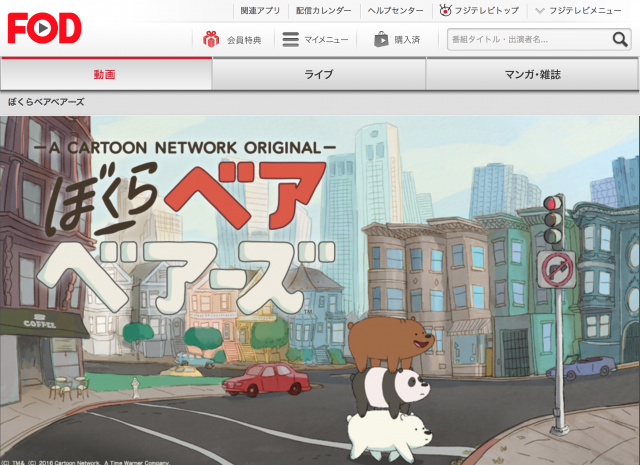Open the gift box icon for 会員特典
The image size is (640, 465).
click(211, 40)
